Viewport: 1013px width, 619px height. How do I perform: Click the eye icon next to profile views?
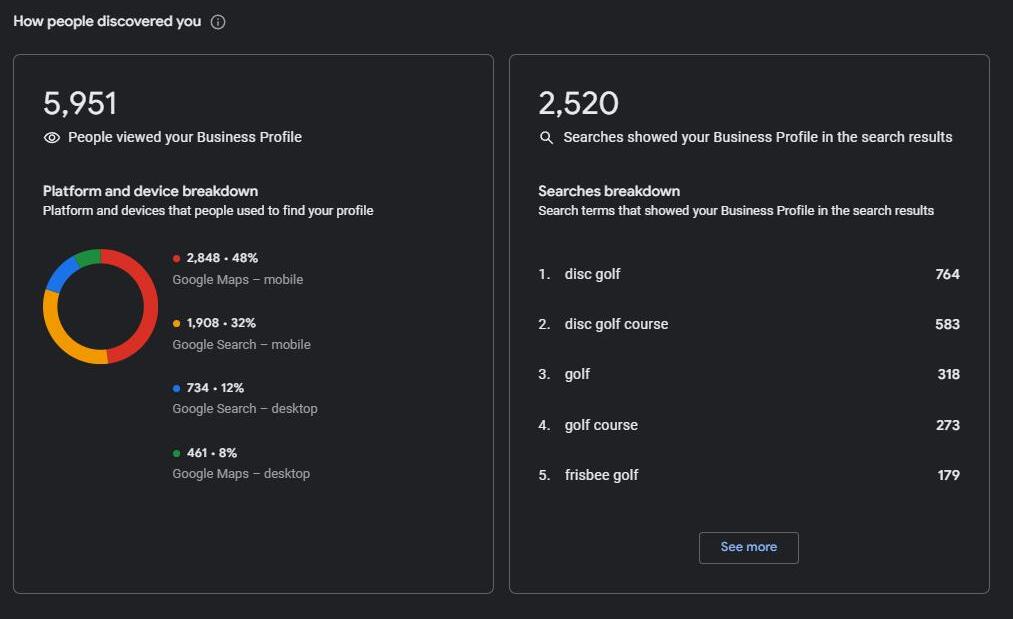click(x=52, y=138)
